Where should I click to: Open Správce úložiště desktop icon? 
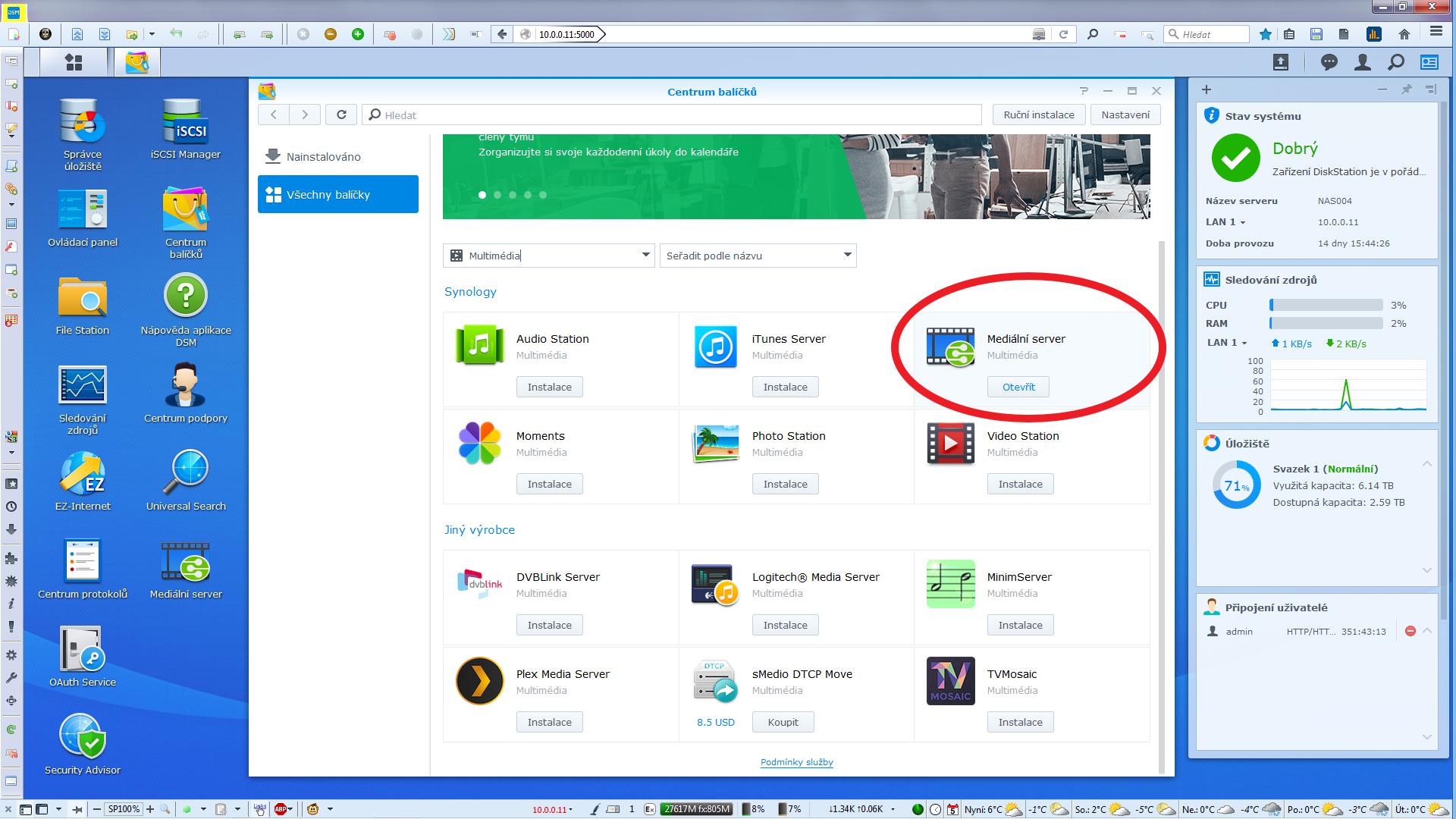[83, 134]
